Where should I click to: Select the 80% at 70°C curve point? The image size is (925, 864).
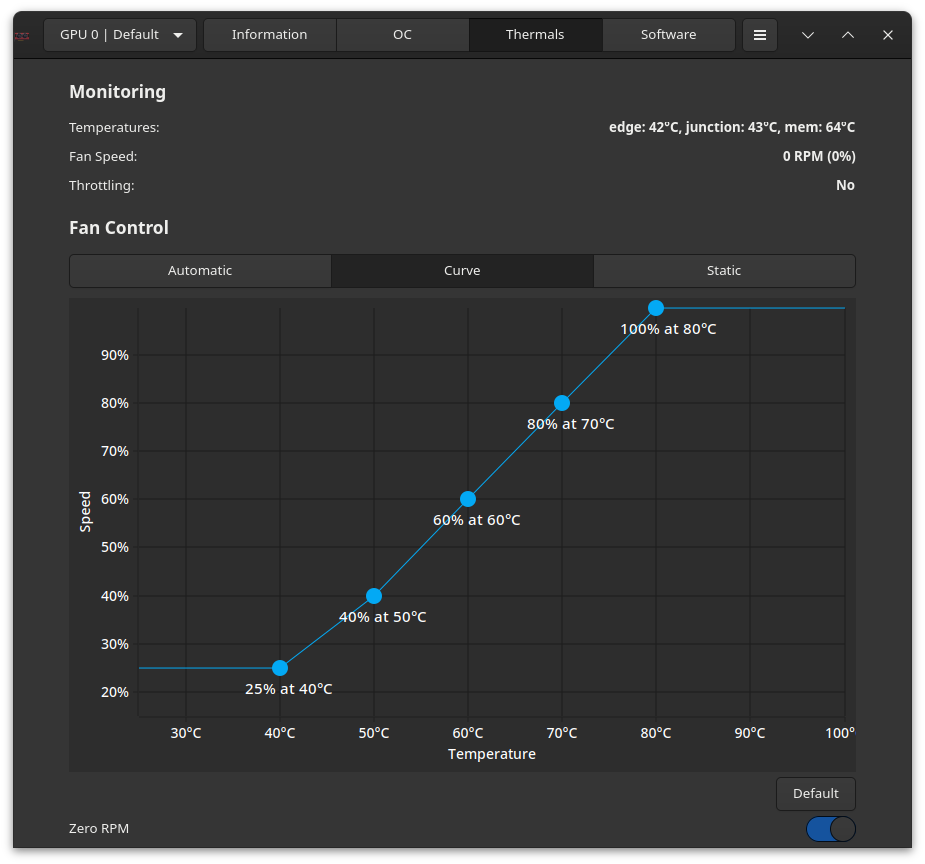click(x=562, y=403)
